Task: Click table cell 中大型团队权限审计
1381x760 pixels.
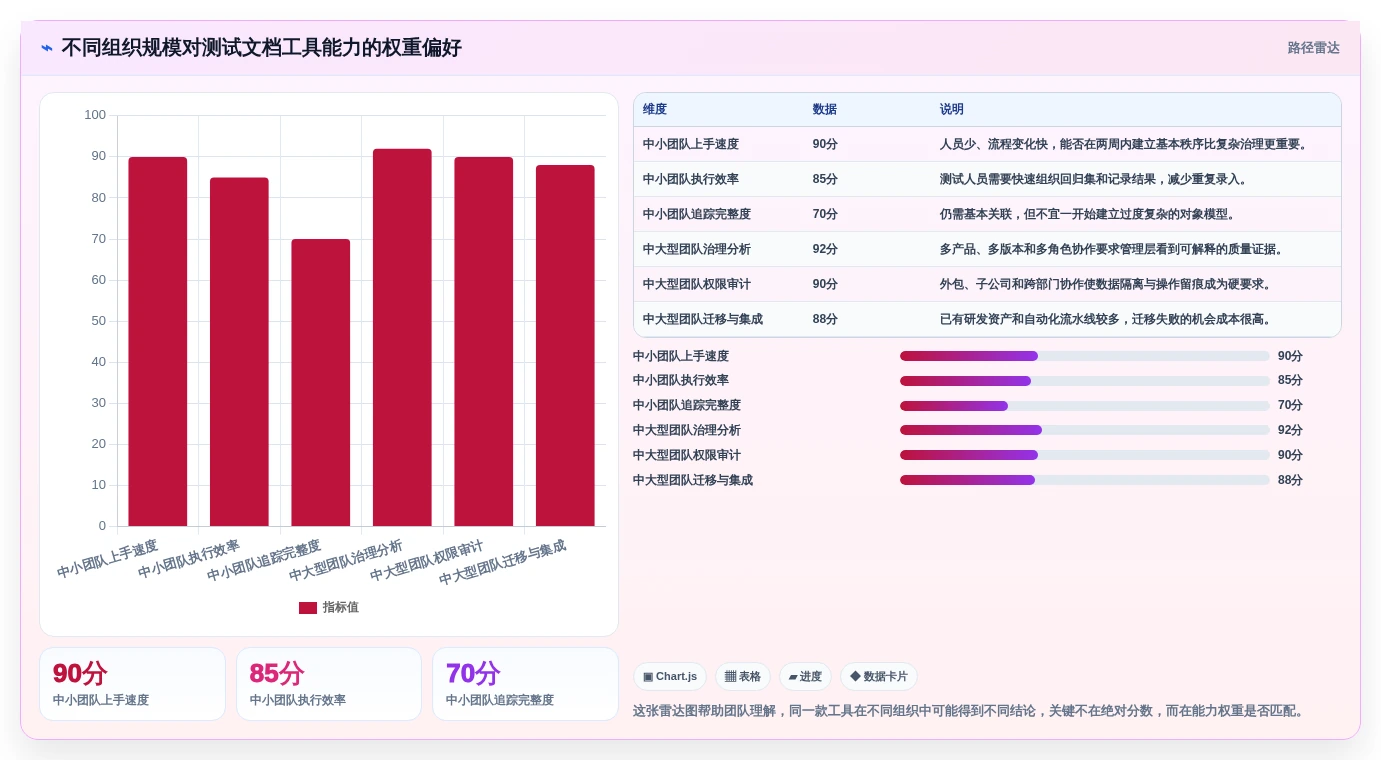Action: (697, 284)
